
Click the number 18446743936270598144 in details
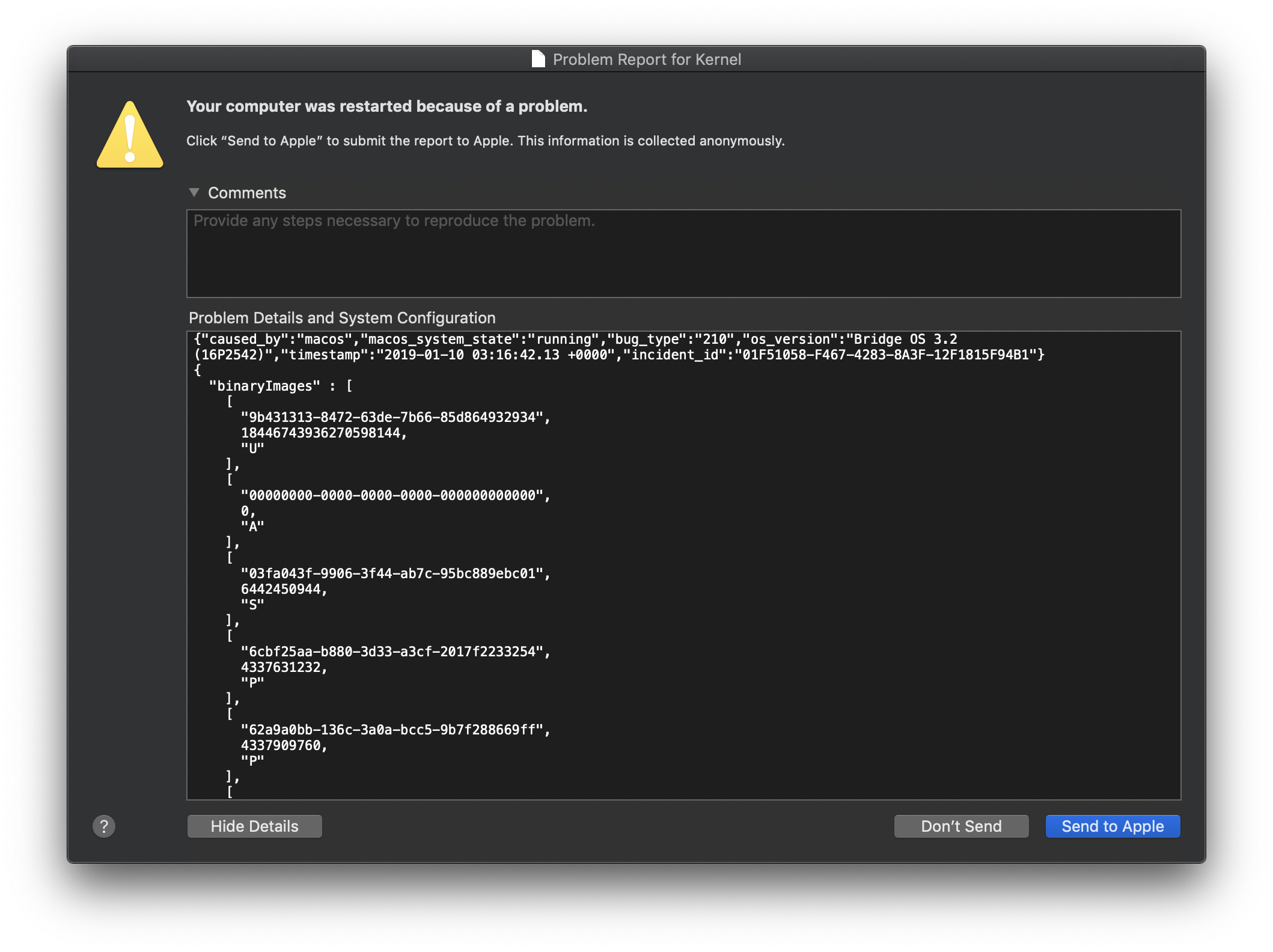coord(323,433)
